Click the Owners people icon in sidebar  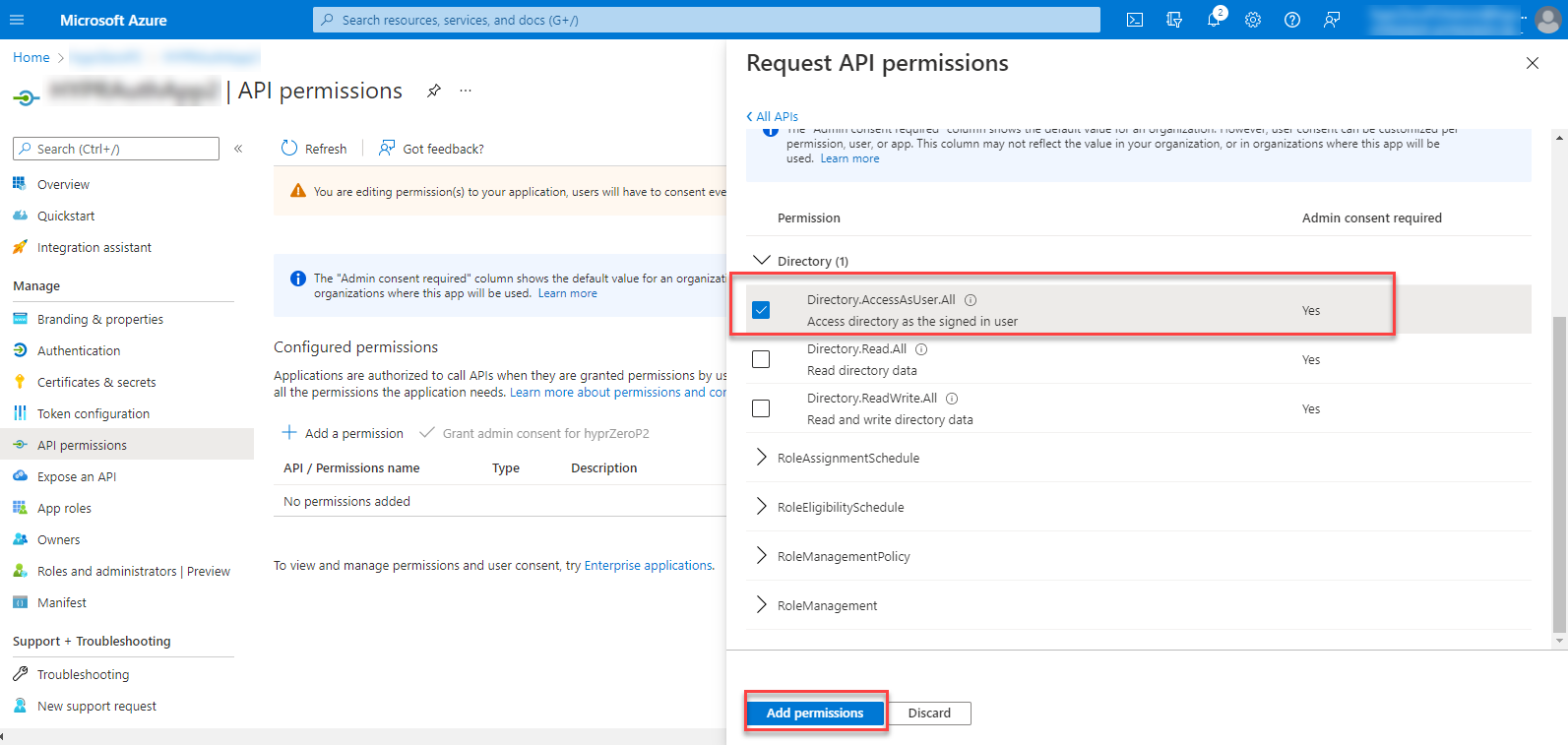(x=20, y=539)
